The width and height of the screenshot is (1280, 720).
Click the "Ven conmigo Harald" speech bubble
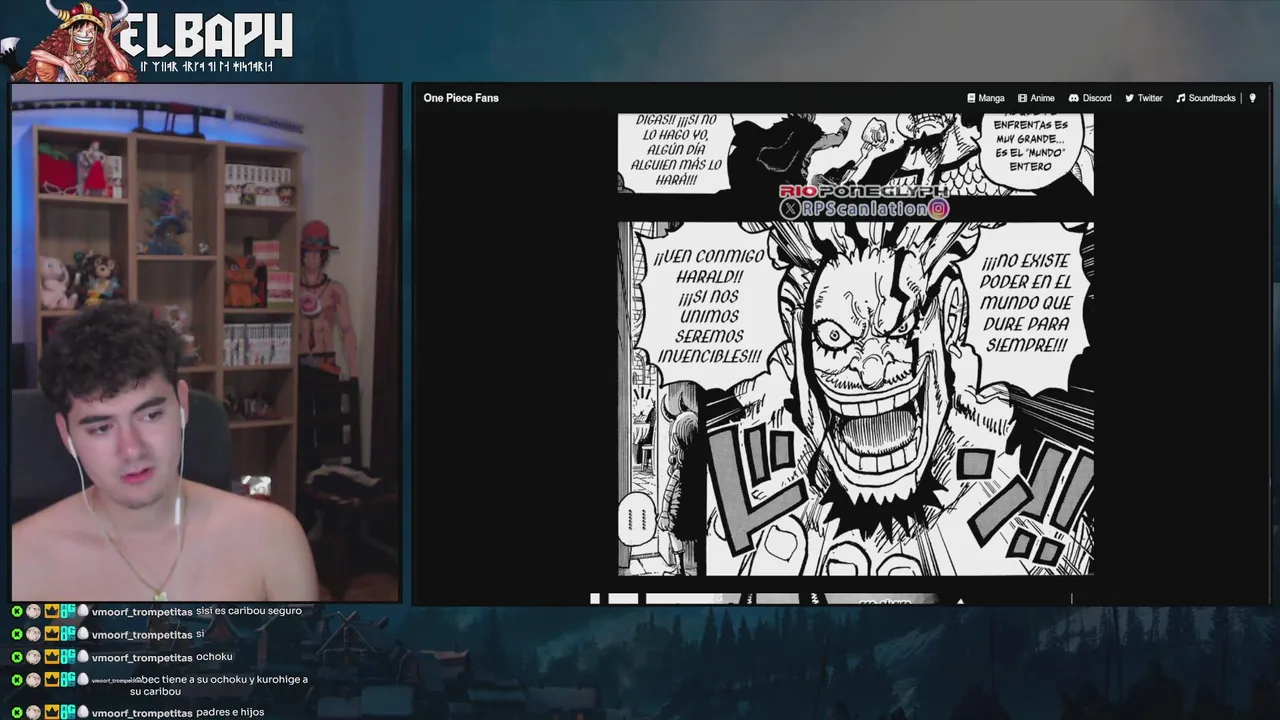(709, 306)
